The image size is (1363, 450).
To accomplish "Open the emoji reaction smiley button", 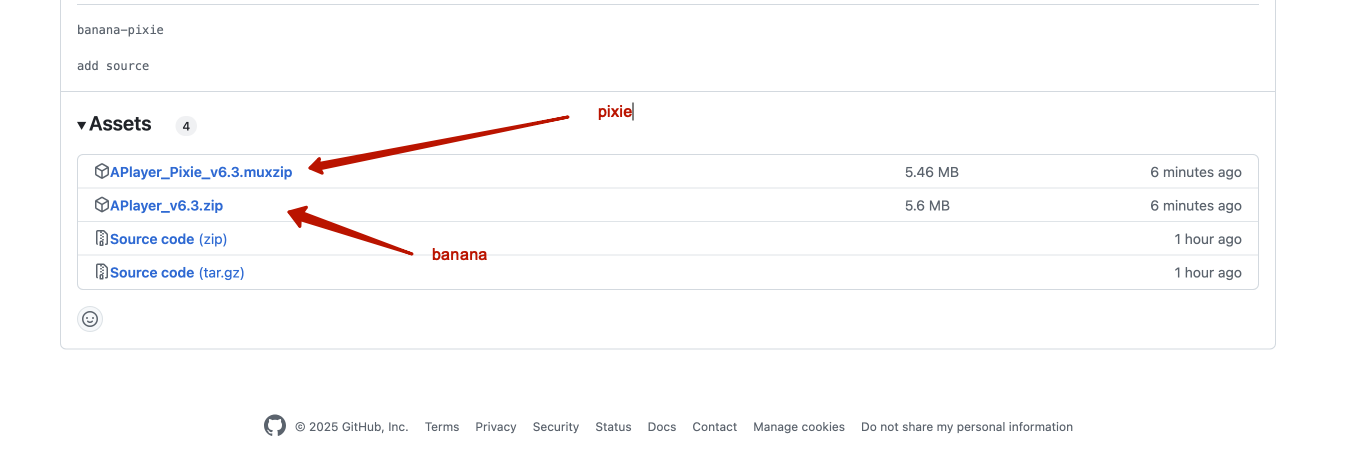I will point(90,319).
